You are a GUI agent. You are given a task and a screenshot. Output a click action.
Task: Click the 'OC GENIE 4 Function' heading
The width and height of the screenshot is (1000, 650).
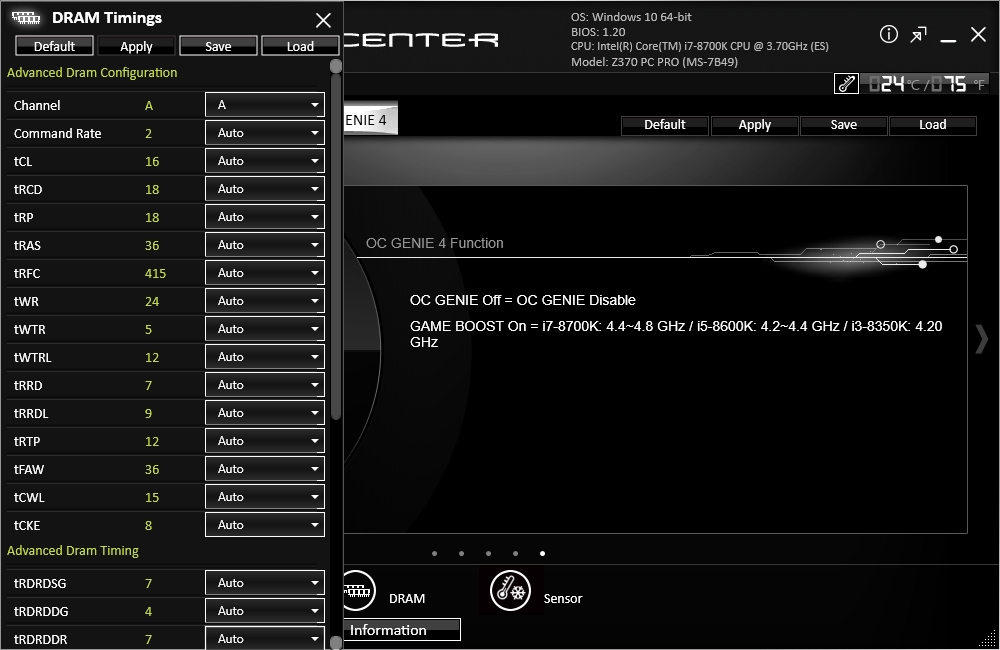click(x=434, y=243)
